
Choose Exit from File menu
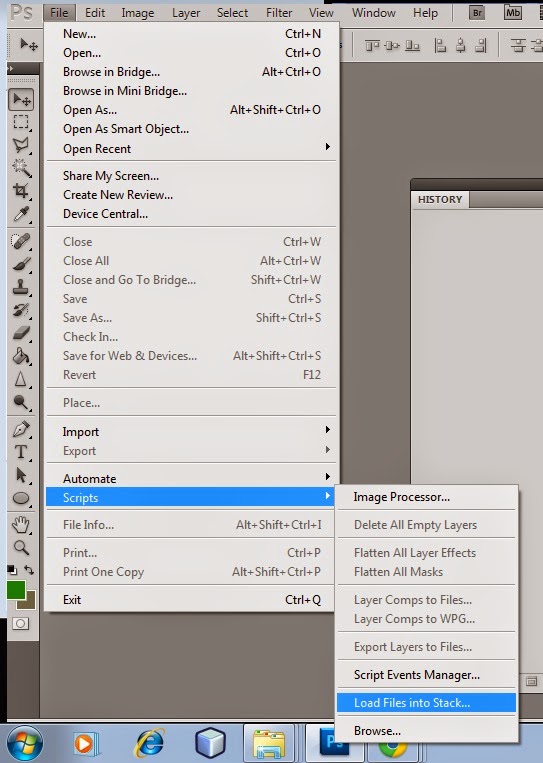click(x=191, y=600)
